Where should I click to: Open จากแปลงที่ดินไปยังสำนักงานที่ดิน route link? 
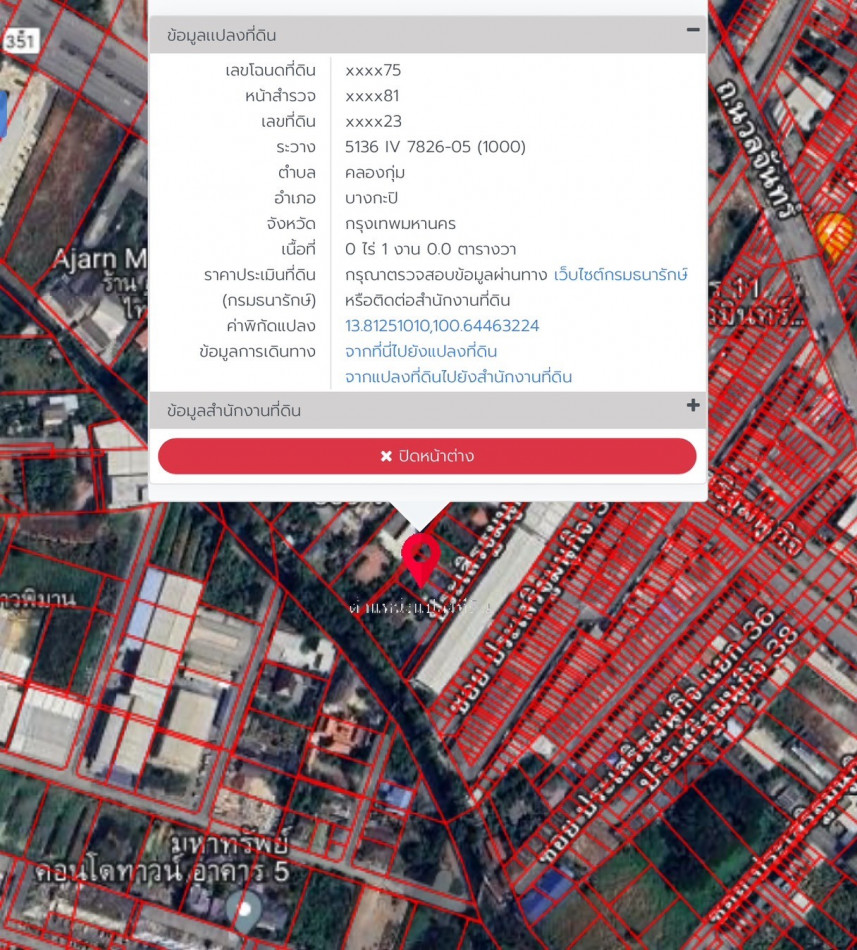(458, 377)
